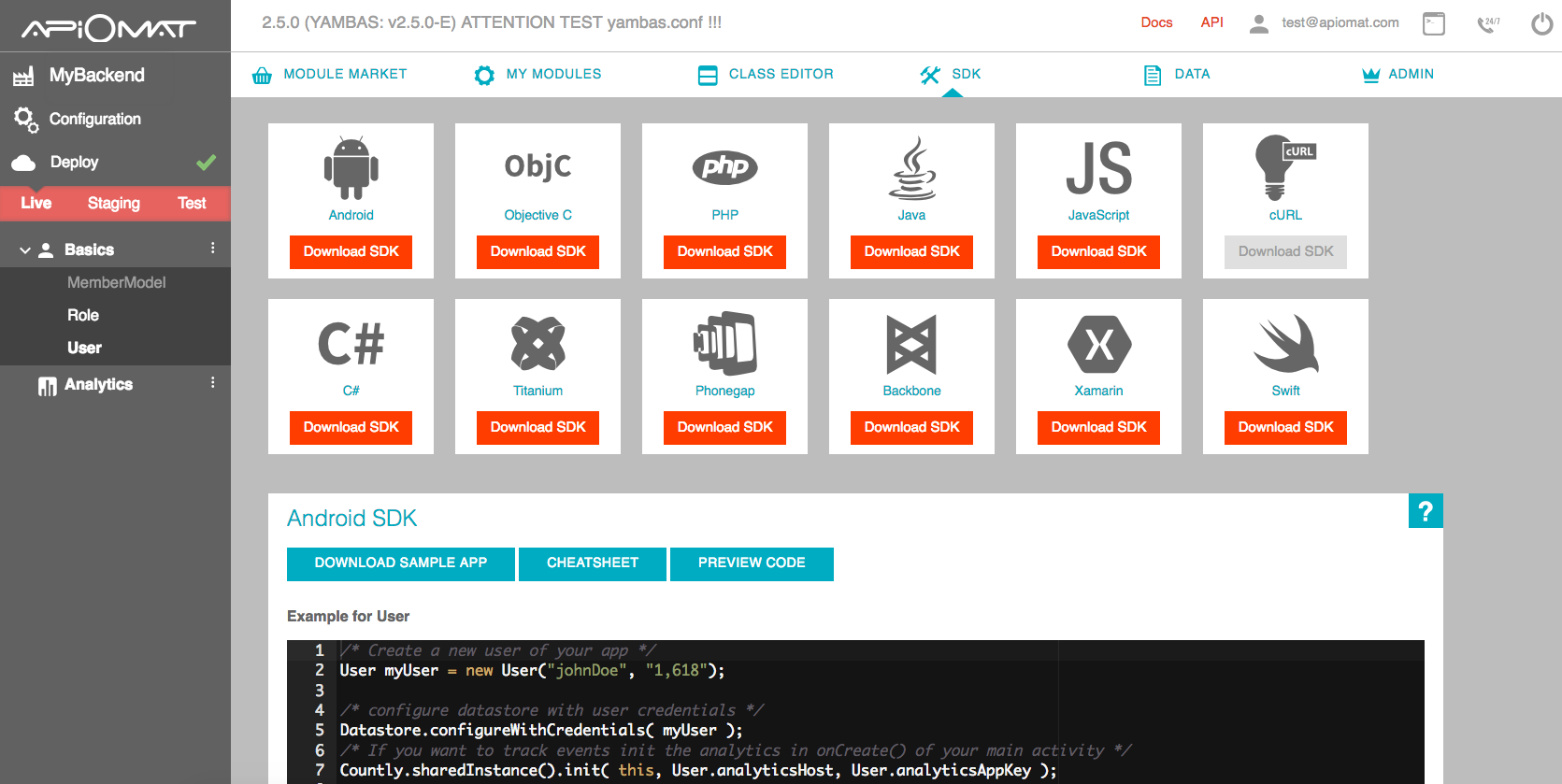
Task: Click the user profile icon
Action: [x=1259, y=23]
